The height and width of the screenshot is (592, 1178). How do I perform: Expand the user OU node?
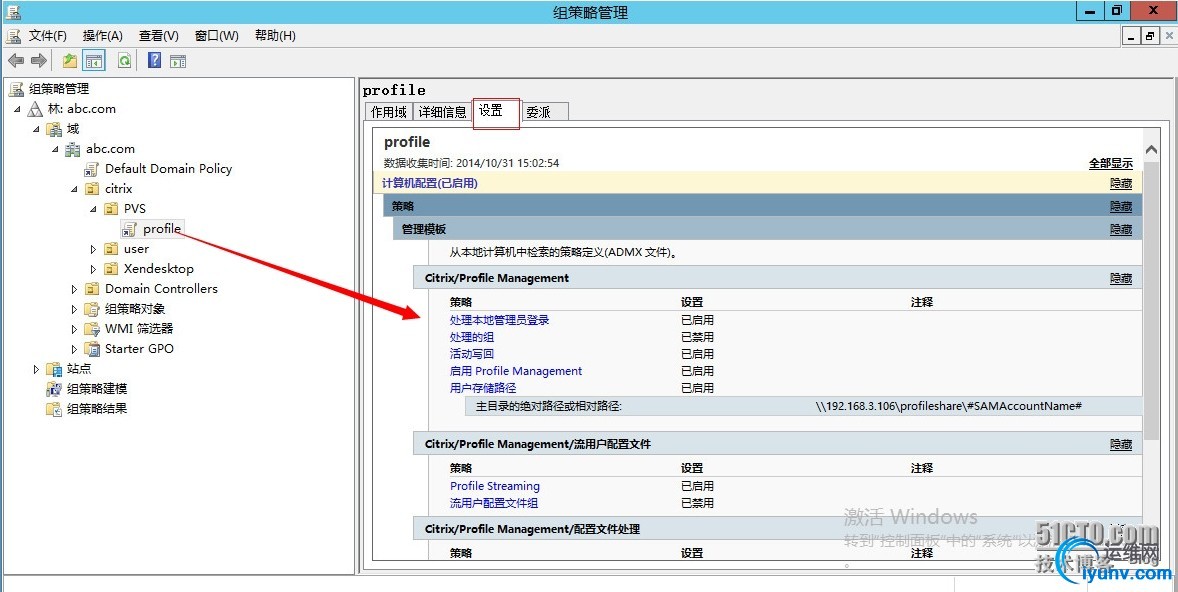click(x=93, y=249)
